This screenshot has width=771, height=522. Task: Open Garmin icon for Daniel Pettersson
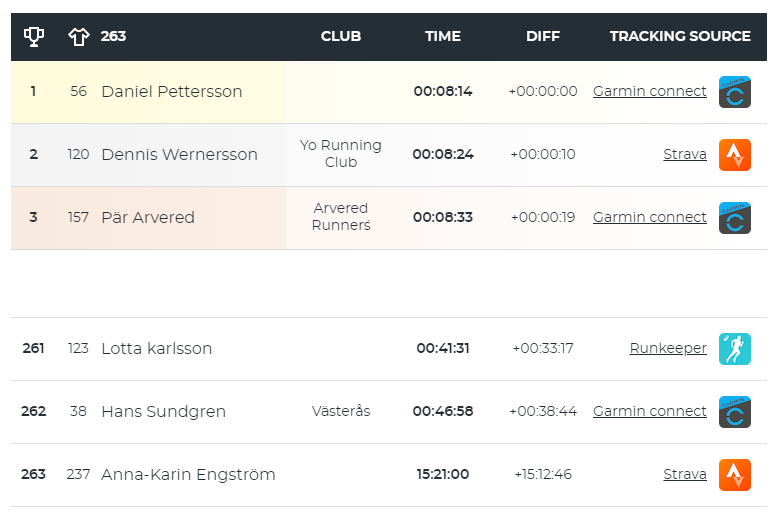[x=735, y=92]
